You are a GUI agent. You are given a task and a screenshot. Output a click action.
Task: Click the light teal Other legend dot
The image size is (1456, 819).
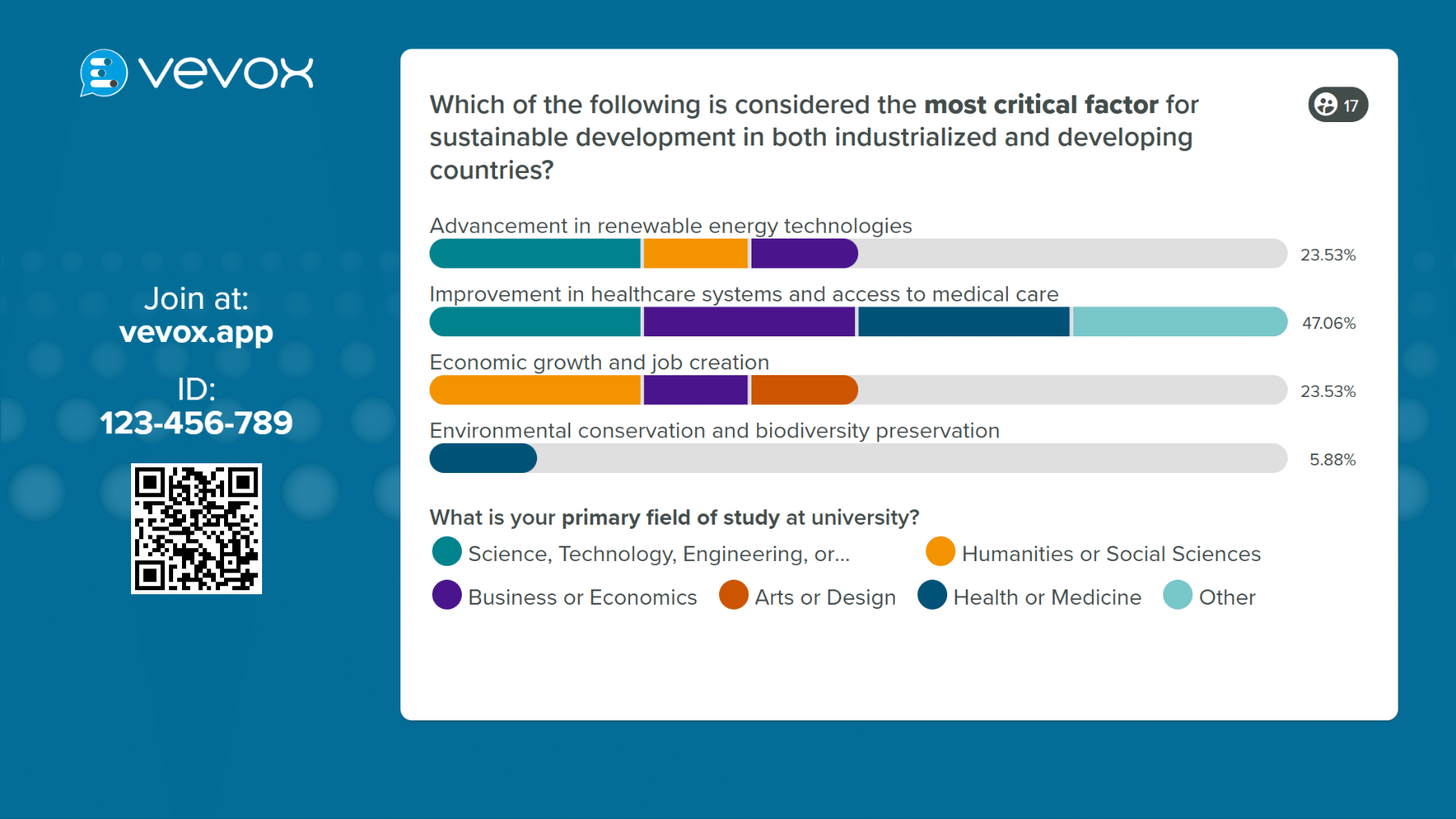pyautogui.click(x=1178, y=596)
